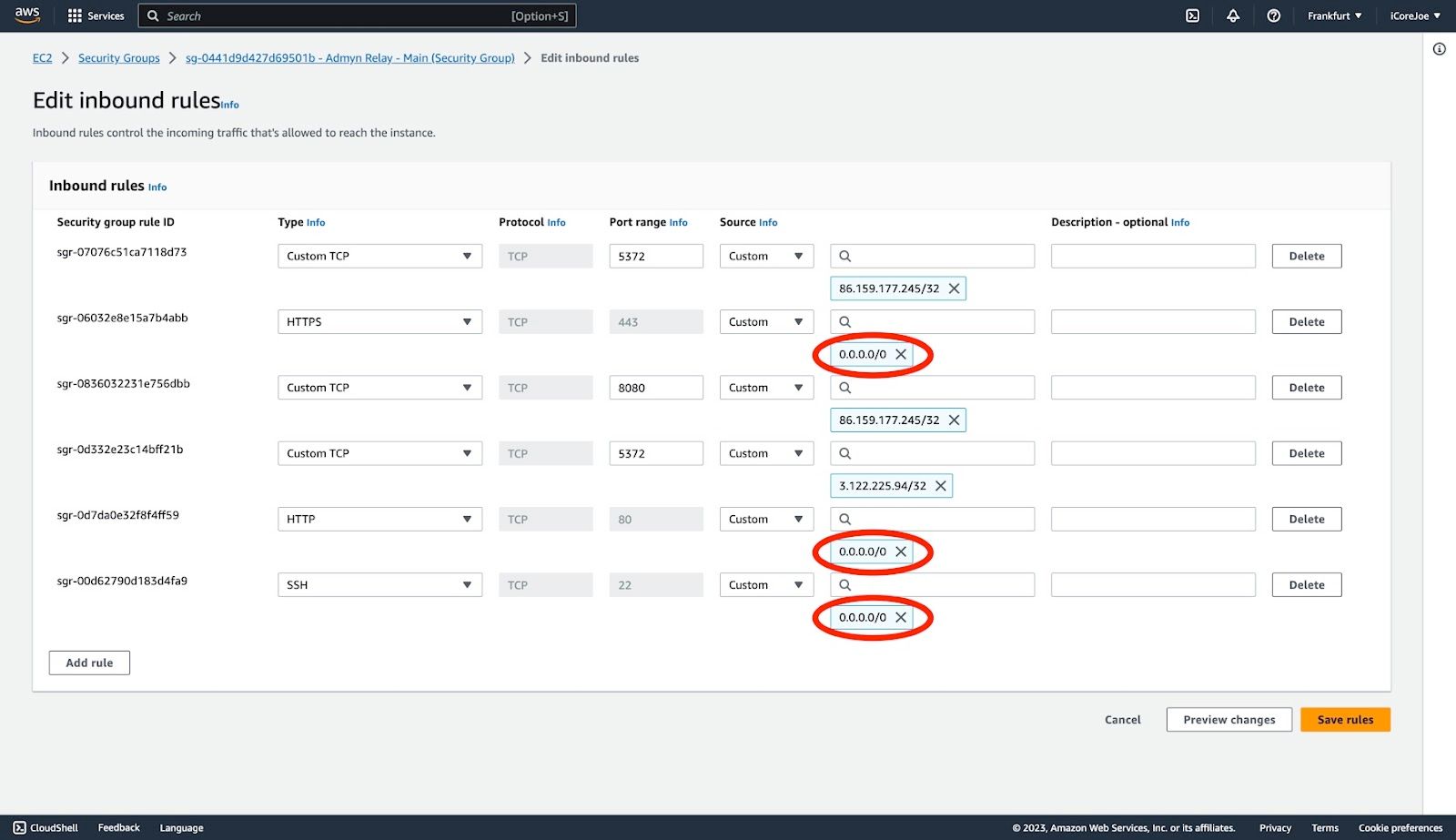The width and height of the screenshot is (1456, 840).
Task: Go to EC2 breadcrumb
Action: [42, 57]
